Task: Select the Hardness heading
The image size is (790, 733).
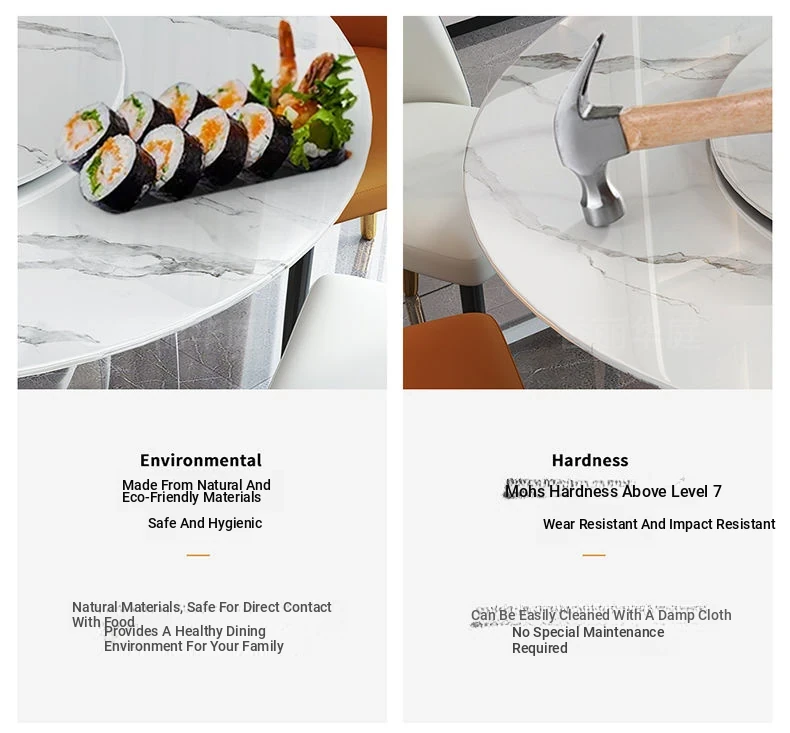Action: (590, 460)
